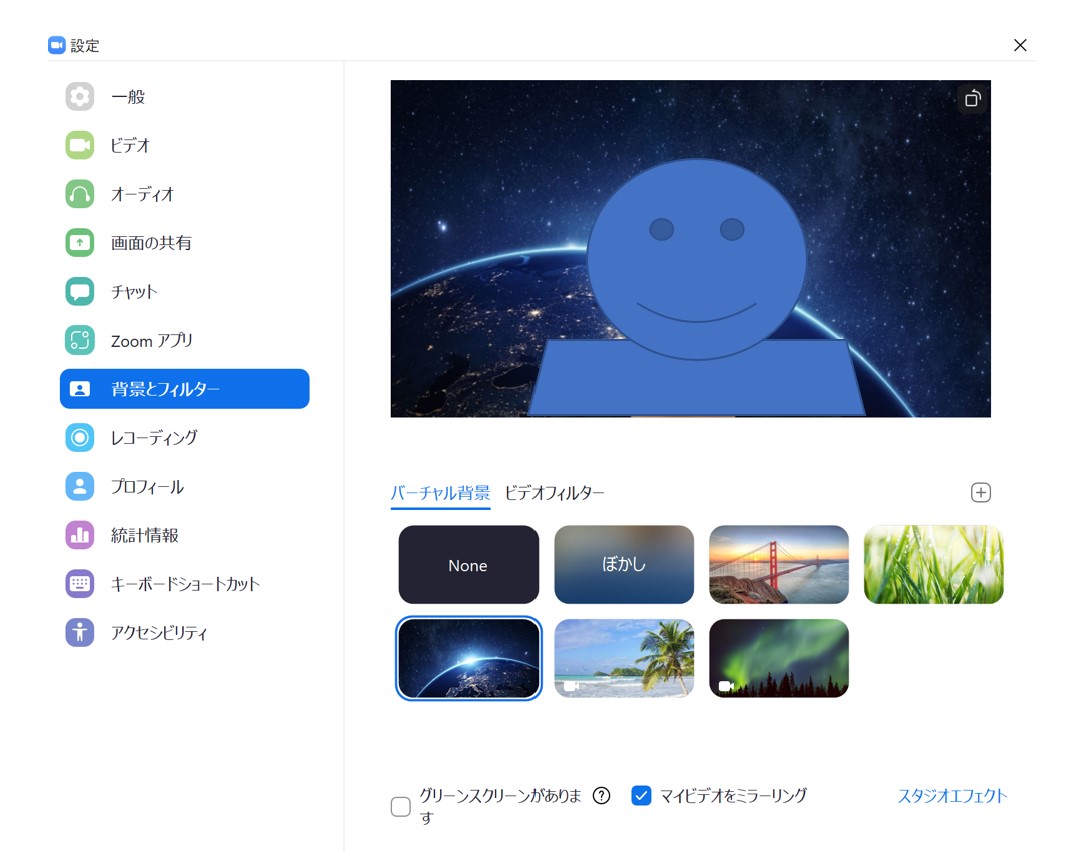Screen dimensions: 1066x852
Task: Choose the Golden Gate Bridge background
Action: click(x=779, y=564)
